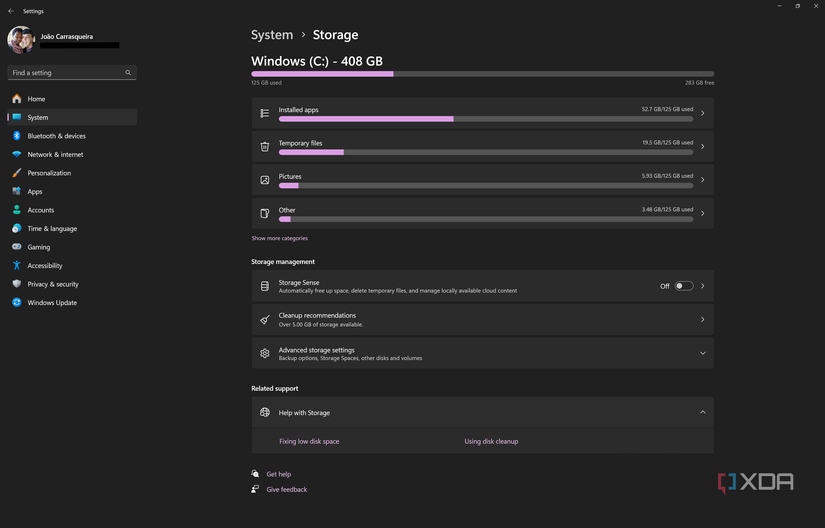Open the Accounts person icon

[17, 210]
